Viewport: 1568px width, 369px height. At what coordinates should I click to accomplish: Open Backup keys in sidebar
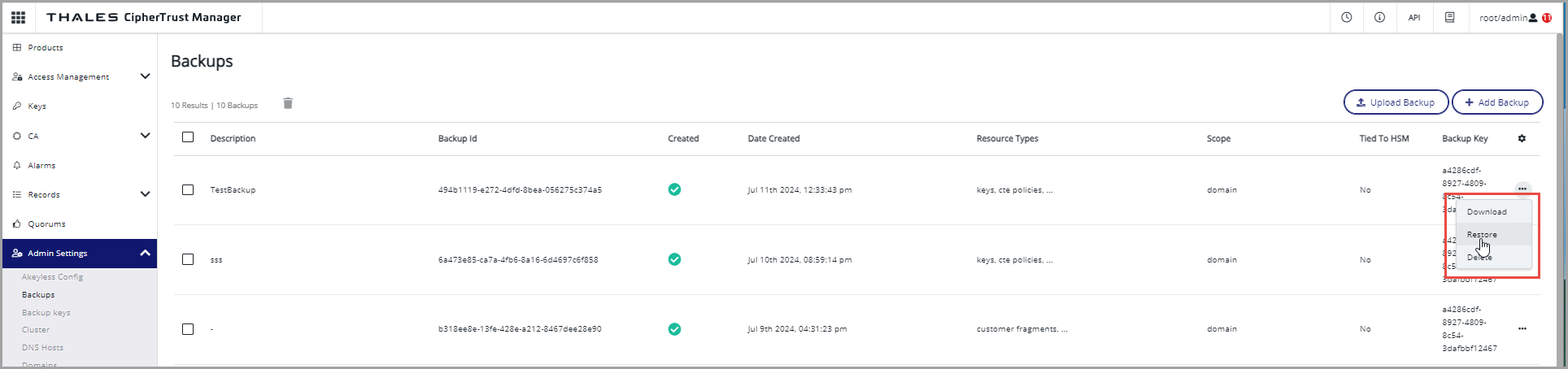[46, 312]
